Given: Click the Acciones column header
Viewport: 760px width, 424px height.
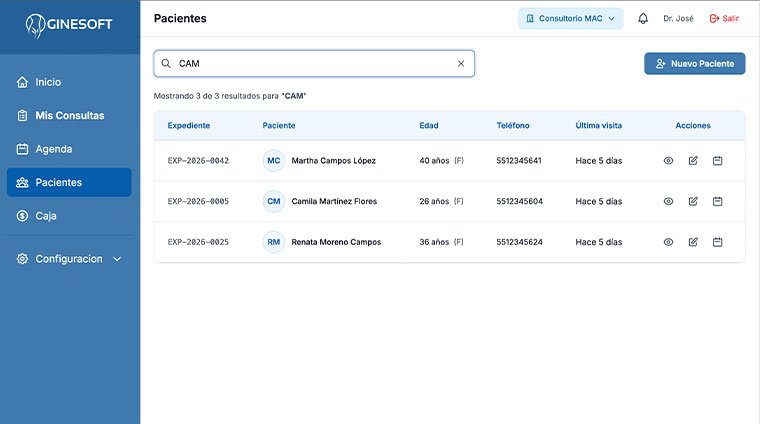Looking at the screenshot, I should pos(693,126).
